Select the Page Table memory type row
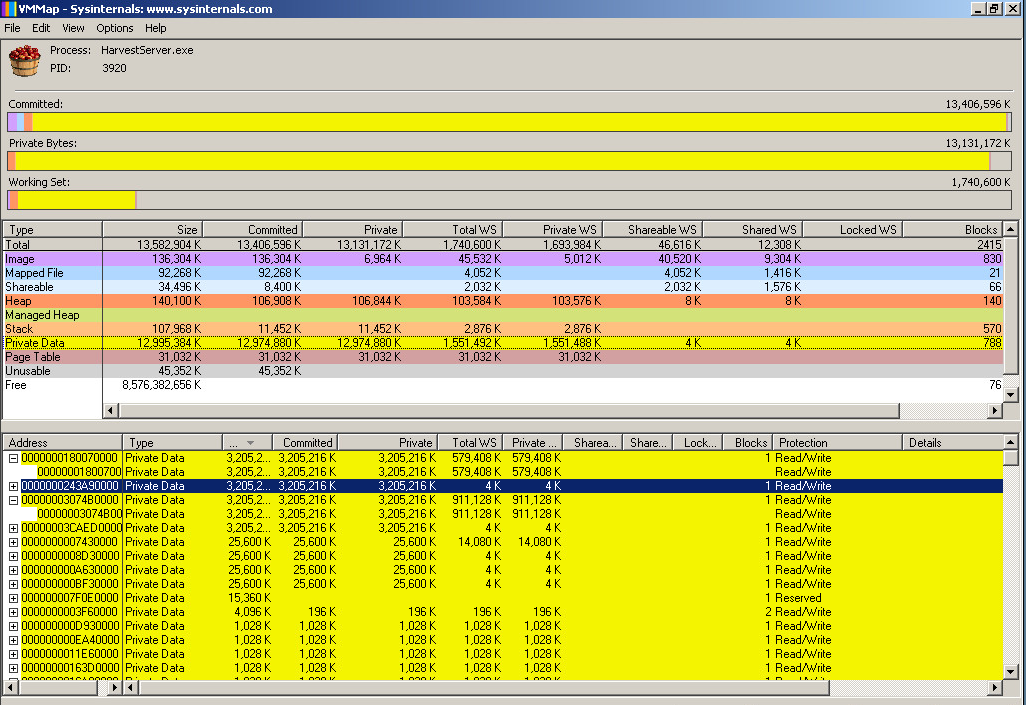The image size is (1026, 705). 503,357
